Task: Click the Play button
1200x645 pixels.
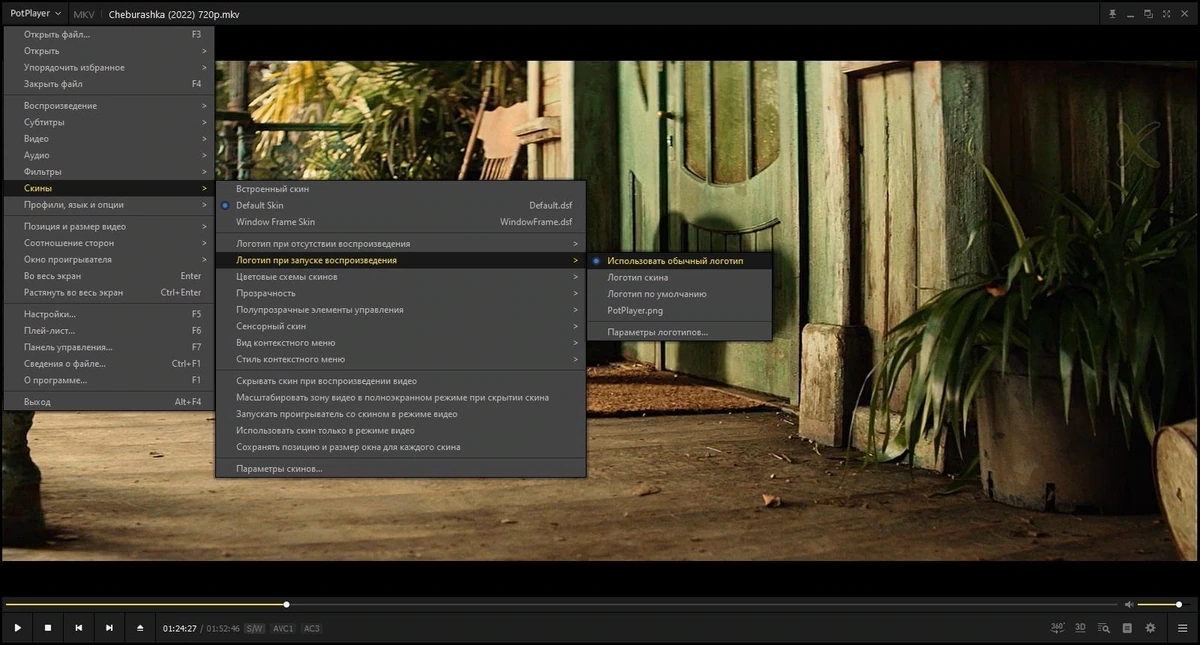Action: pyautogui.click(x=17, y=628)
